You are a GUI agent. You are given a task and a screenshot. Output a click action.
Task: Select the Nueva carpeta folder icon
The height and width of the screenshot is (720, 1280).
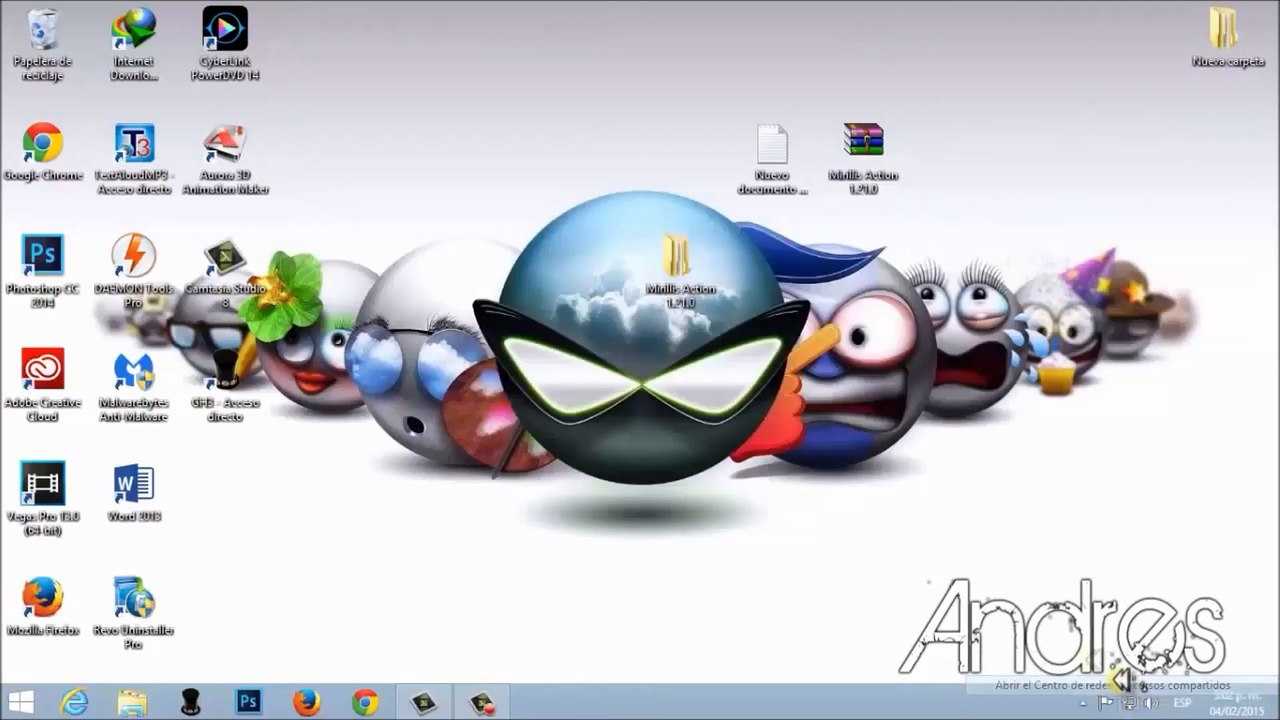(1228, 38)
